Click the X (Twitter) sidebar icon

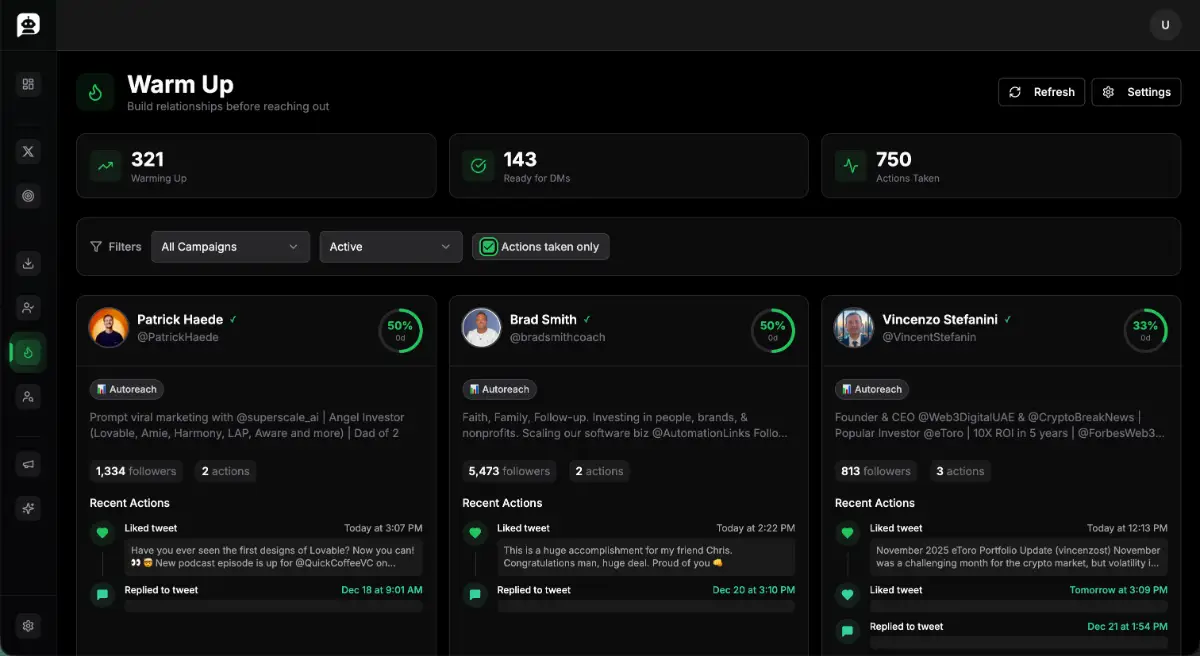28,151
